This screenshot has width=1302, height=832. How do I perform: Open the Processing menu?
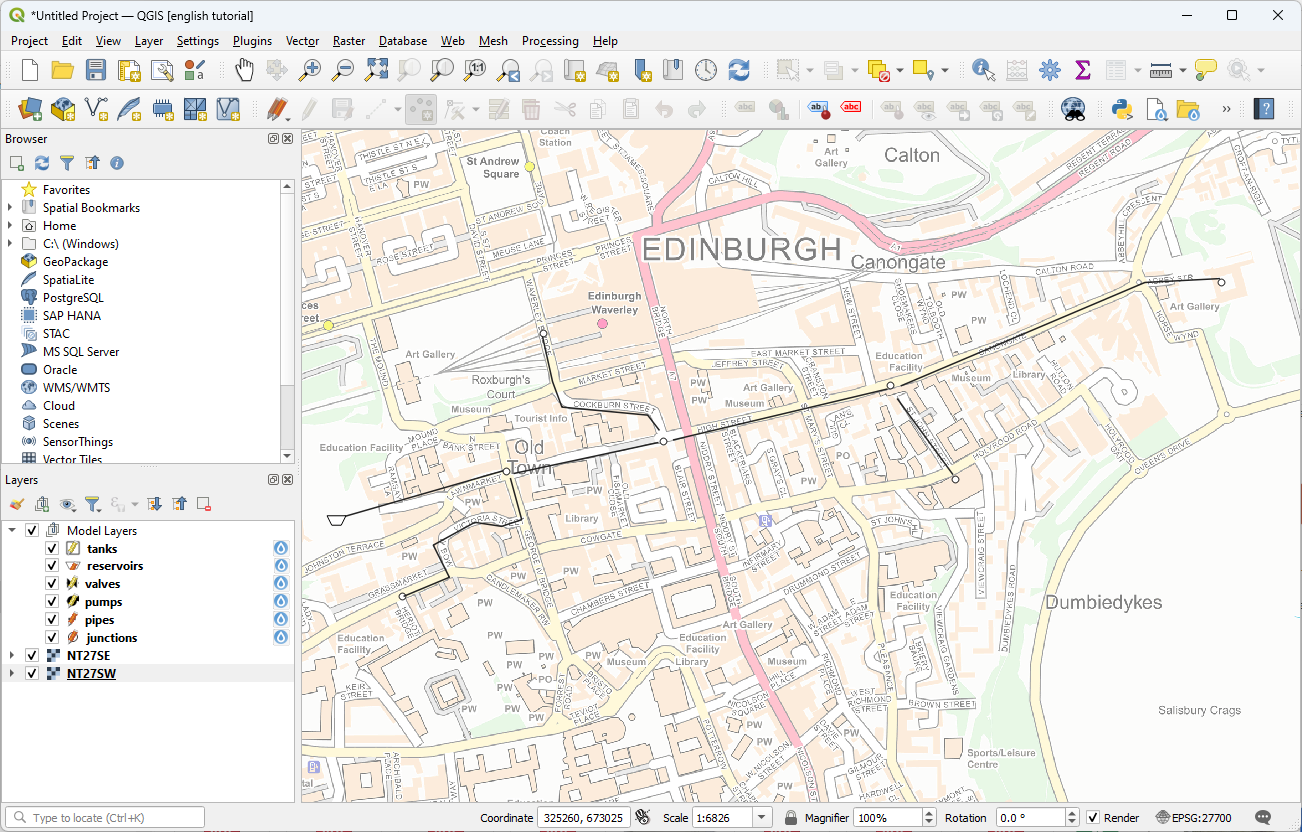[x=550, y=41]
